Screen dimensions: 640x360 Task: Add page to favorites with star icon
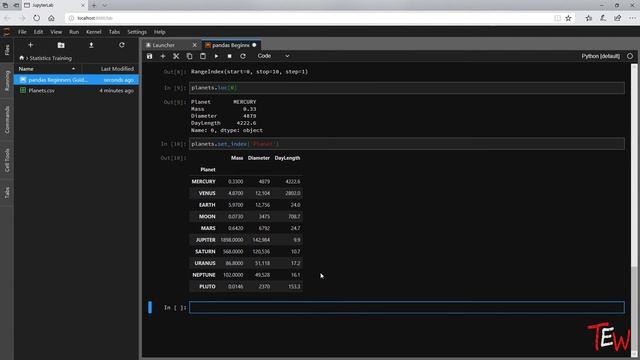pos(568,18)
